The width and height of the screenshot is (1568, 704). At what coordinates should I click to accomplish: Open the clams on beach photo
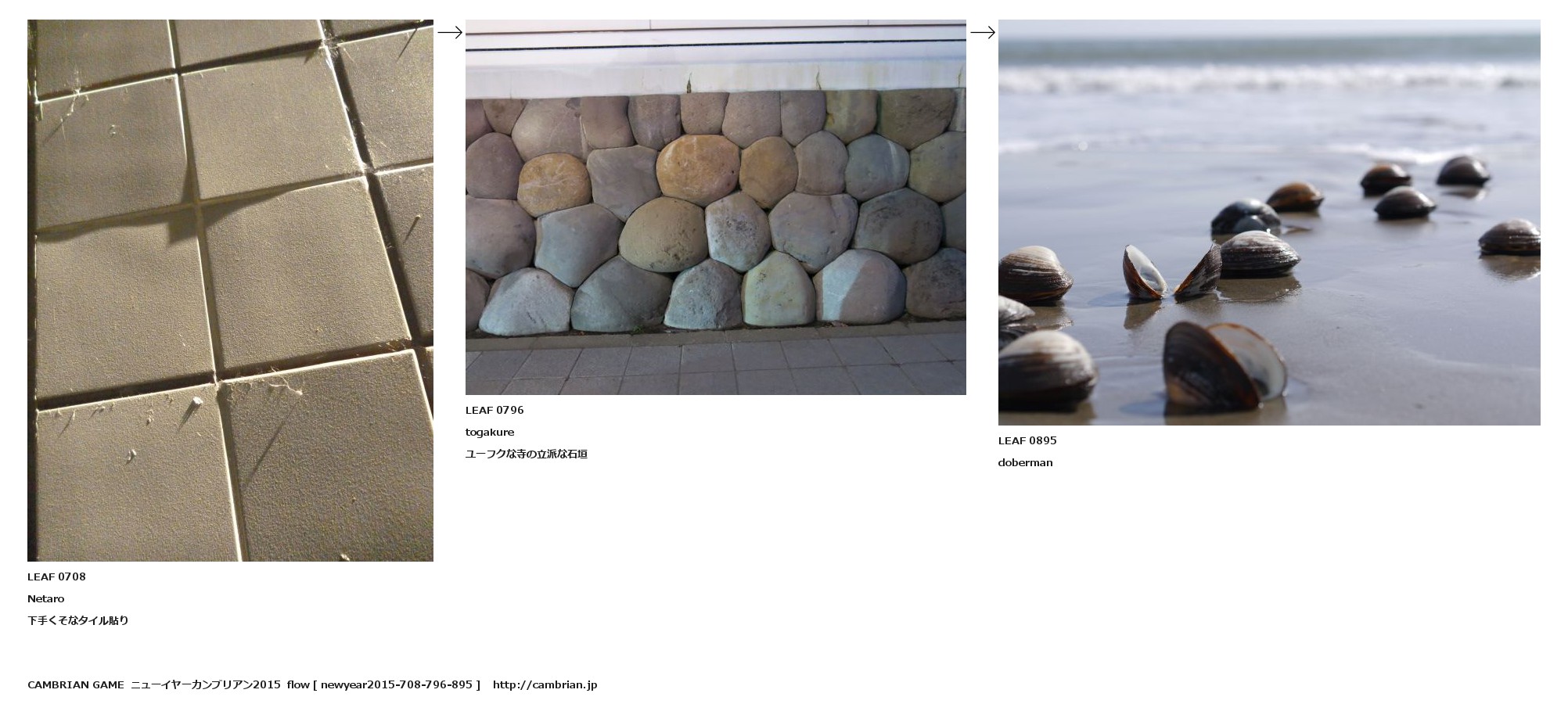(x=1269, y=222)
